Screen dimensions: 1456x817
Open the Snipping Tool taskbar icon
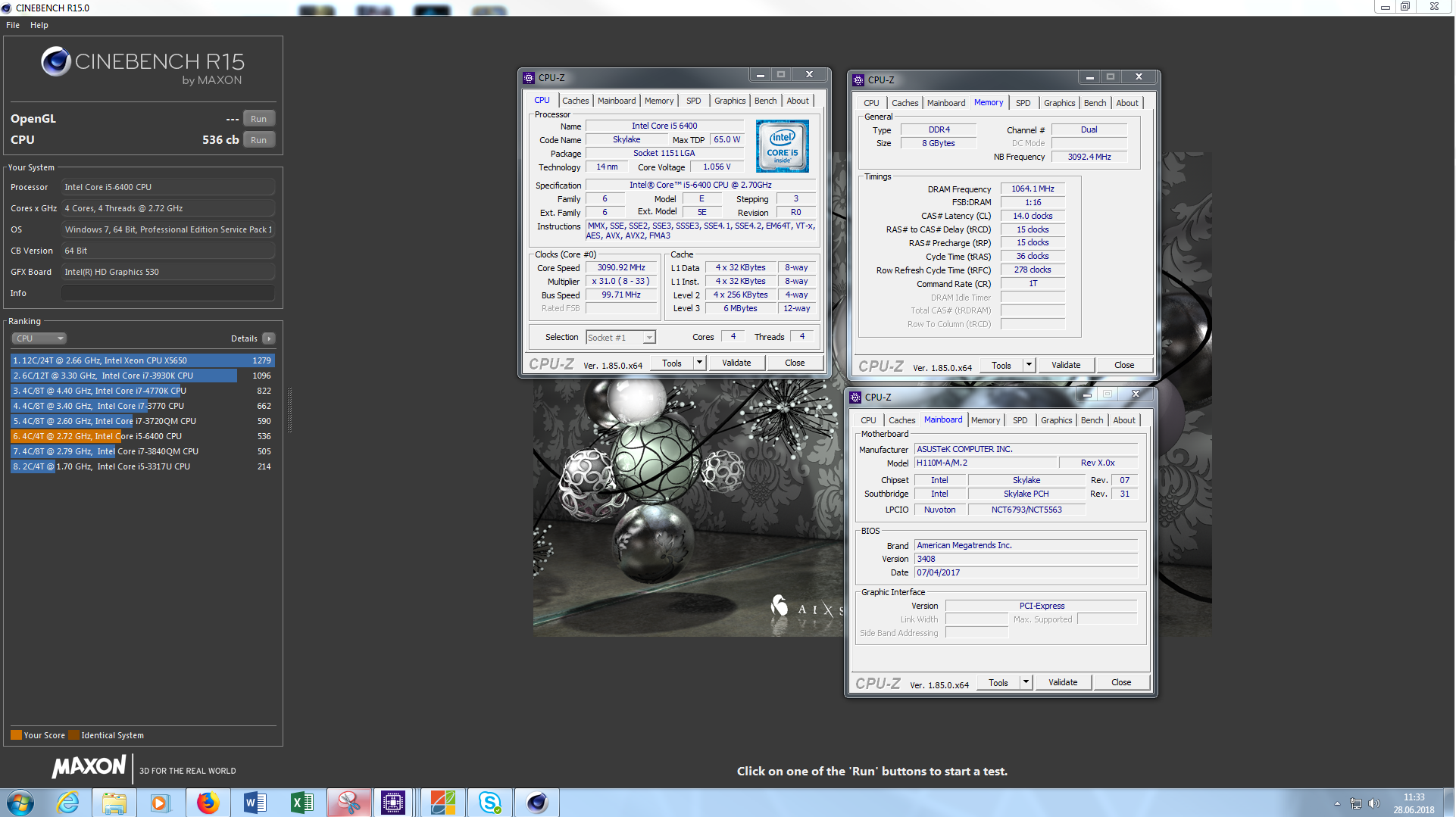(349, 803)
